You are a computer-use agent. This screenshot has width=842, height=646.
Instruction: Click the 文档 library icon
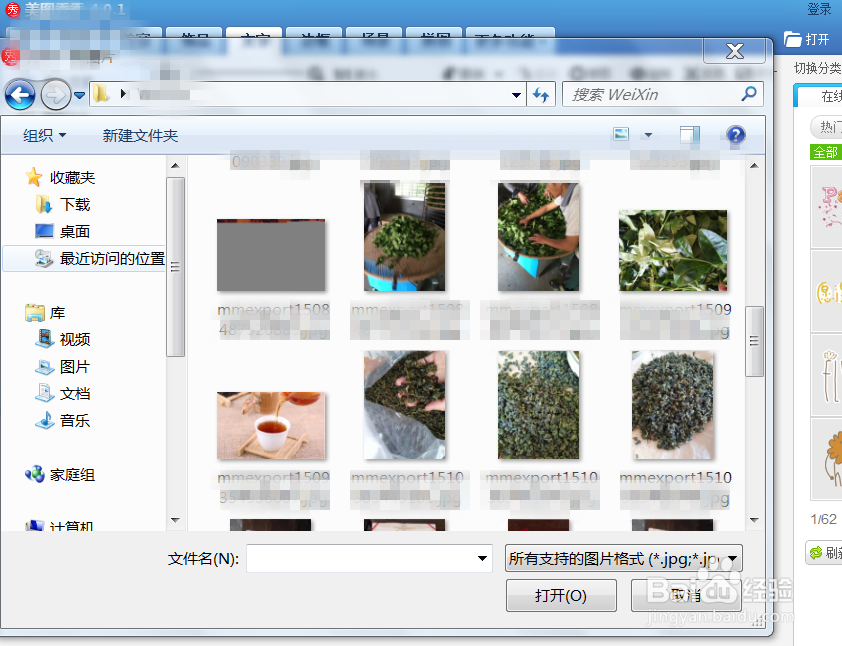(45, 393)
